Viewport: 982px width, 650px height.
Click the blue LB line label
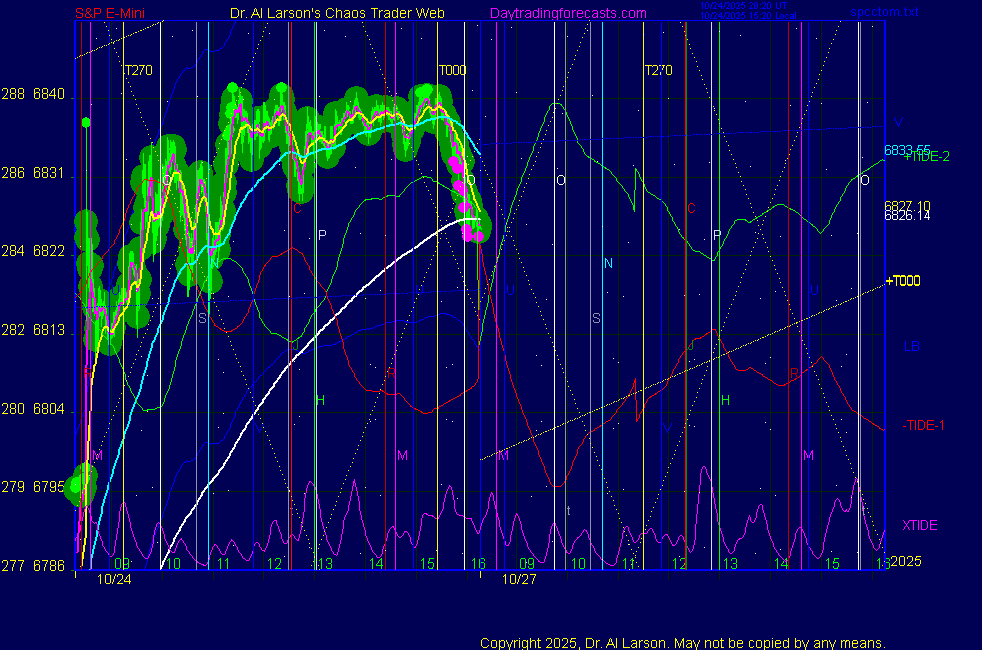pos(911,347)
